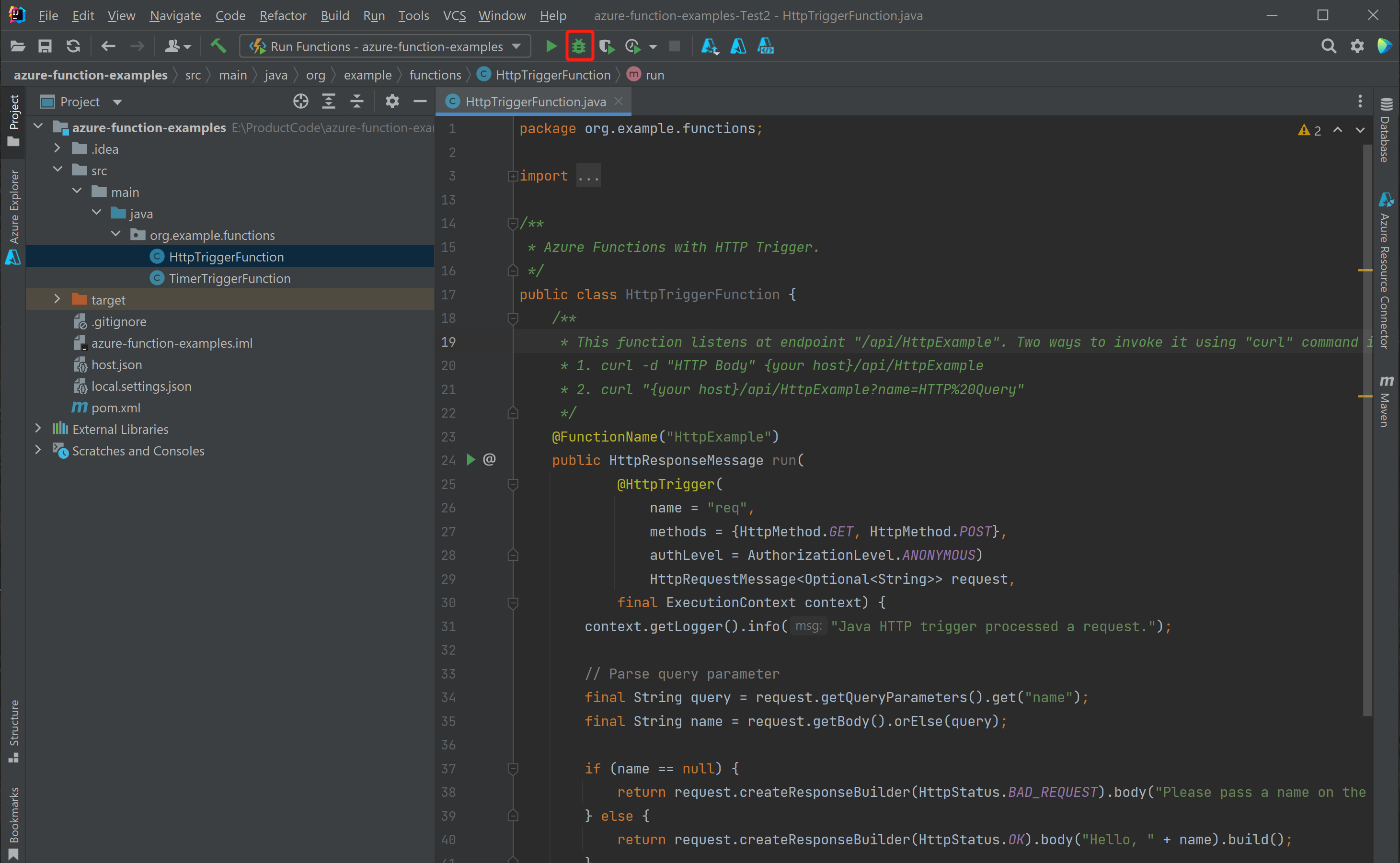Expand the target folder
The height and width of the screenshot is (863, 1400).
click(x=57, y=299)
